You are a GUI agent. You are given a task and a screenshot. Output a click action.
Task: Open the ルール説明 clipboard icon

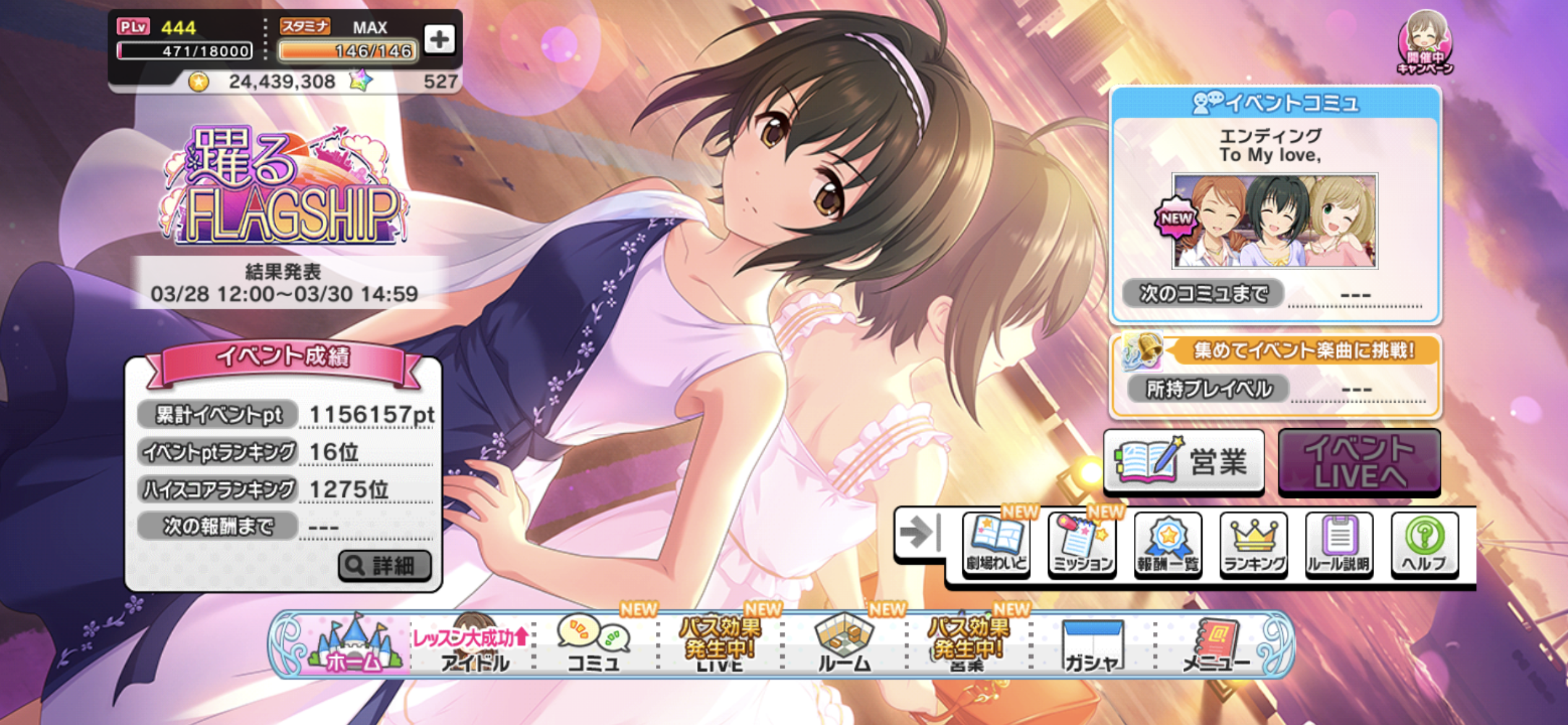click(x=1339, y=545)
